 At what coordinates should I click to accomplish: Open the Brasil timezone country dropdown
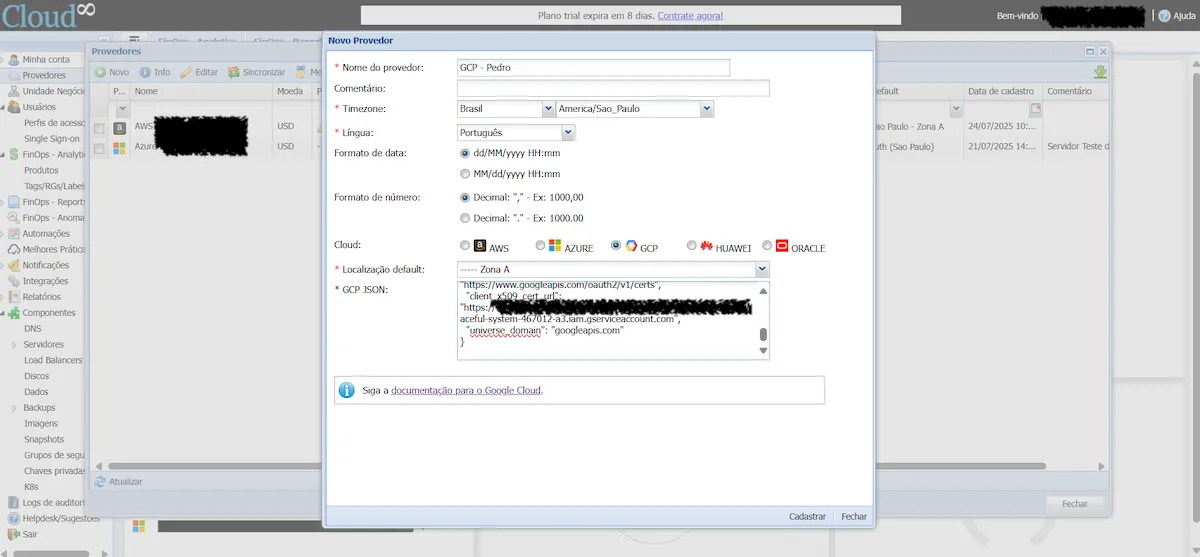(548, 108)
